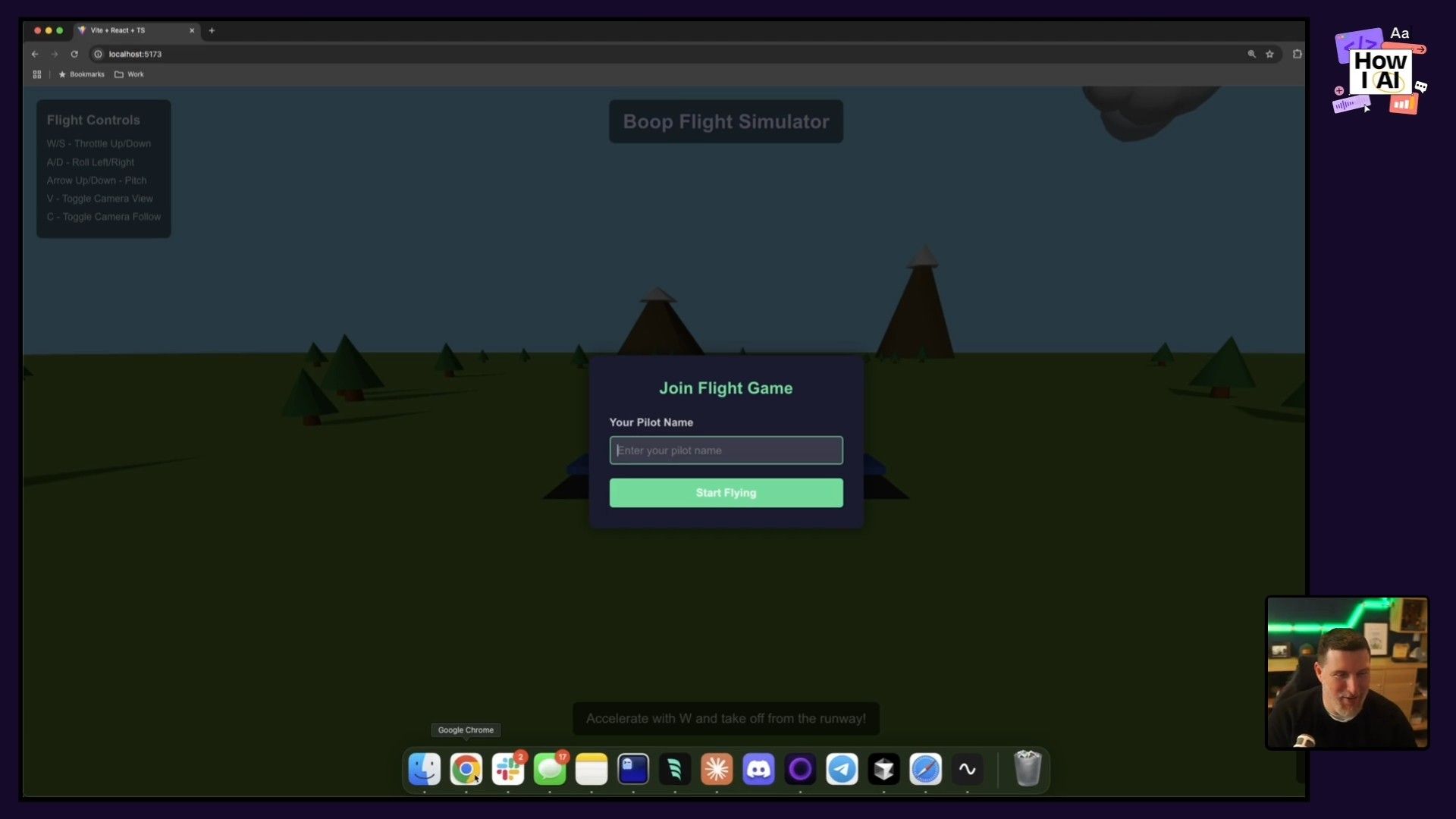Screen dimensions: 1456x819
Task: Open Messages app in the dock
Action: pos(550,769)
